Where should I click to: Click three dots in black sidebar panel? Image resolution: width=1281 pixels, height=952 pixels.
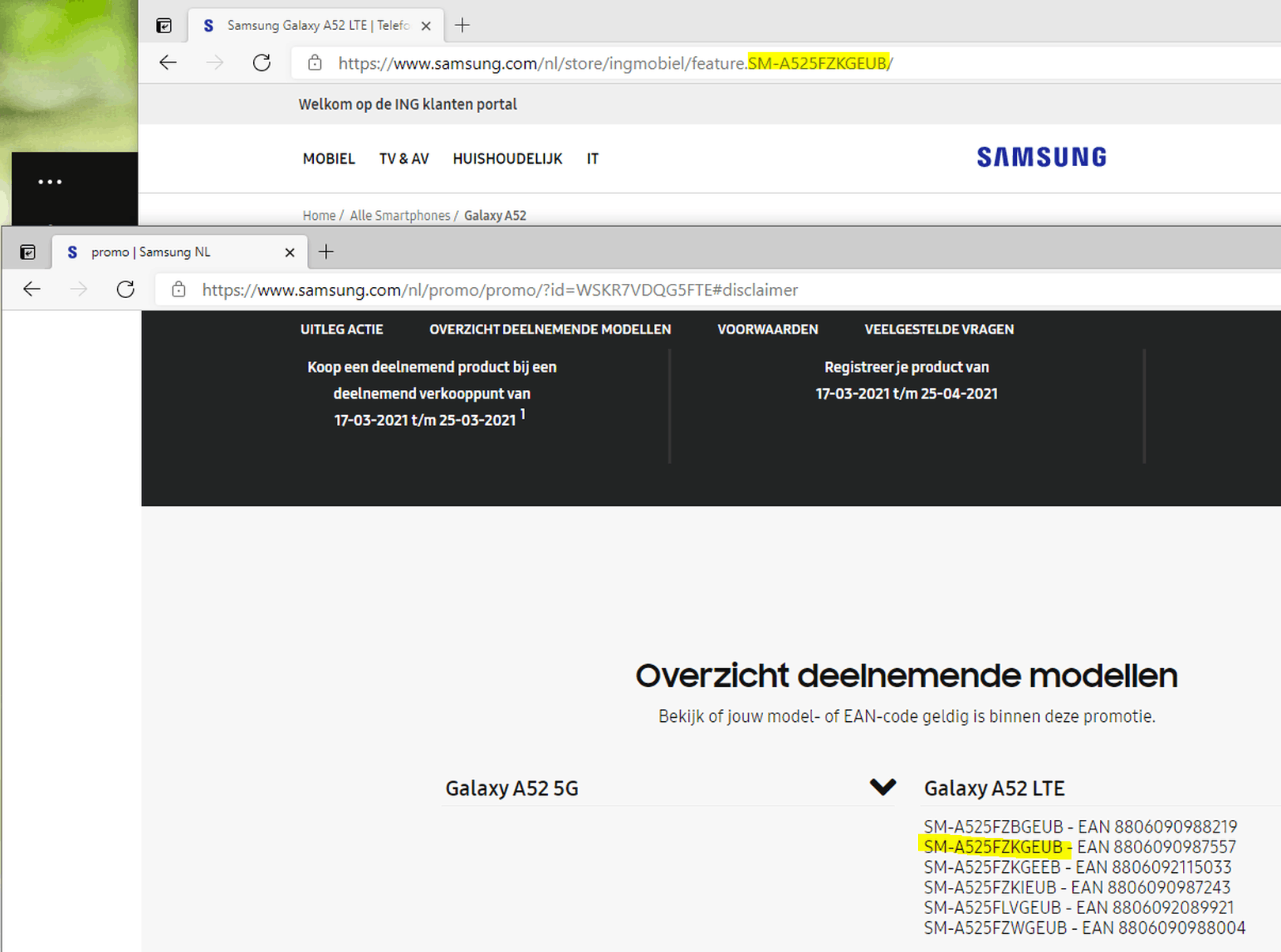point(50,182)
